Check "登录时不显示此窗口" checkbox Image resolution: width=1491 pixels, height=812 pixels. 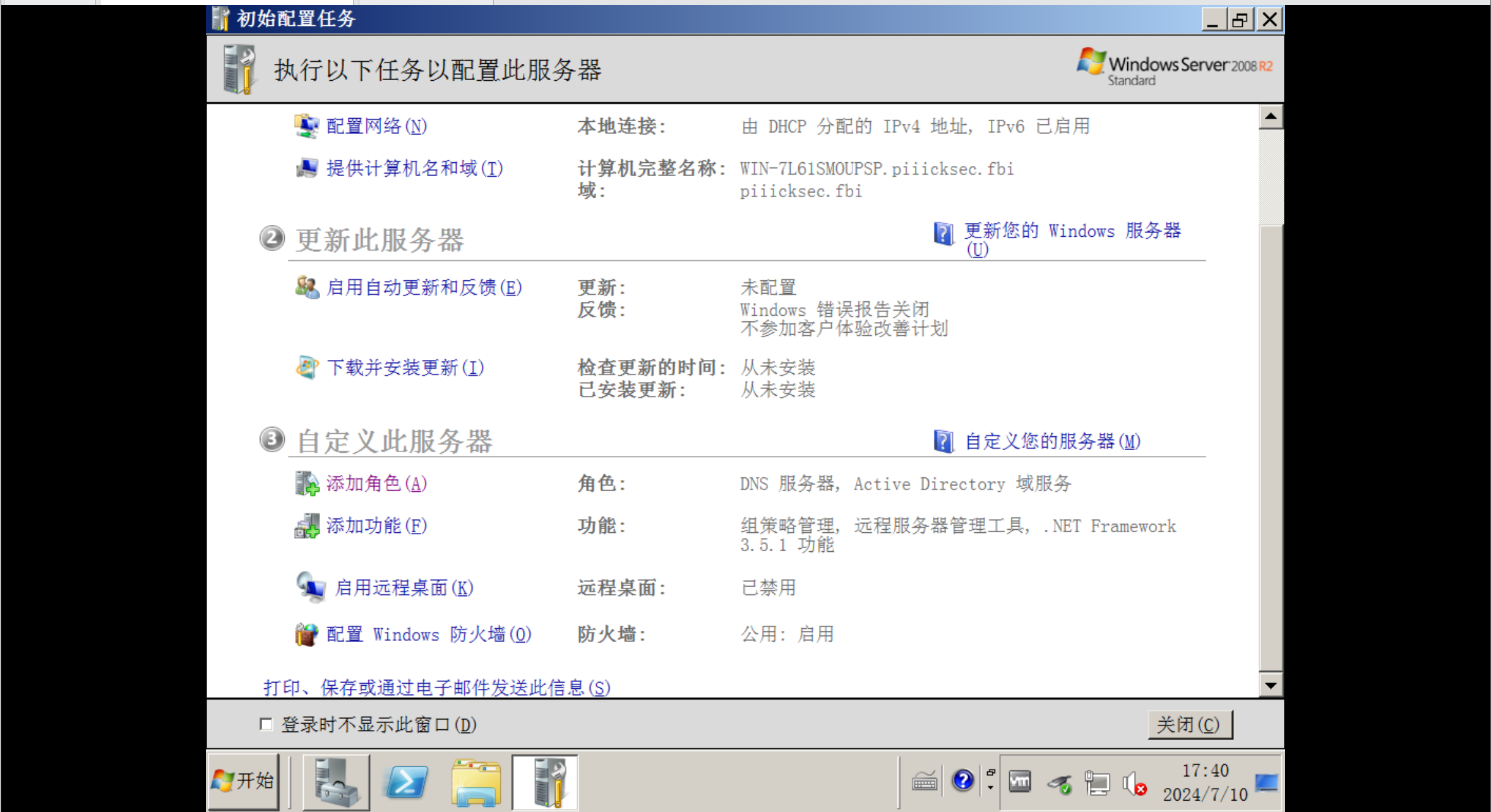point(266,724)
